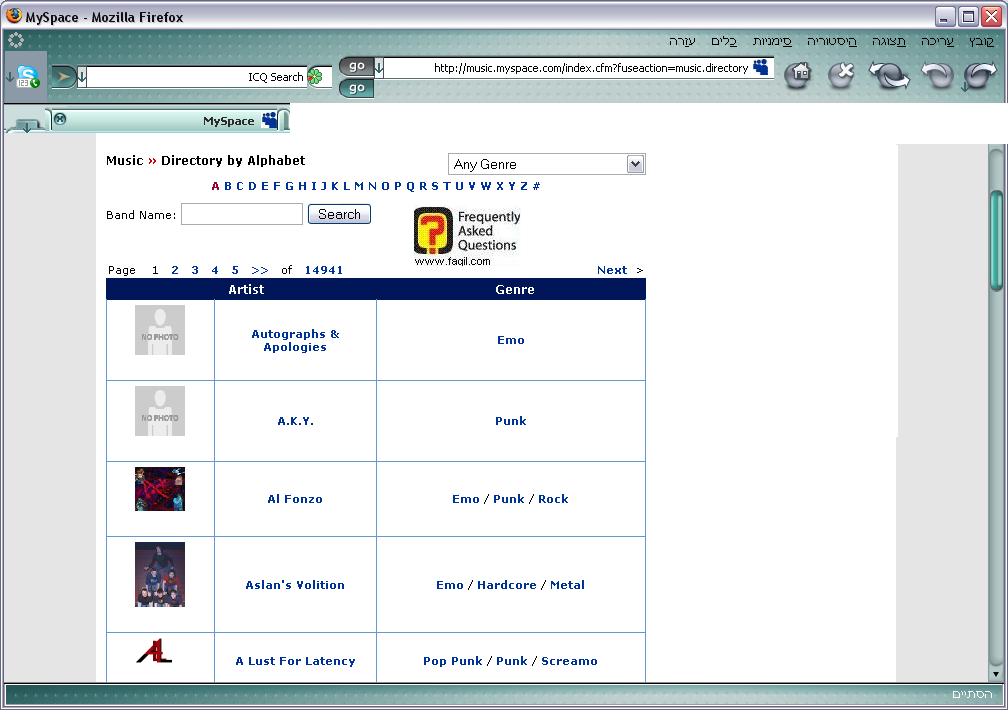Click the right-pointing curved arrow navigation button
Screen dimensions: 1008x710
tap(981, 76)
